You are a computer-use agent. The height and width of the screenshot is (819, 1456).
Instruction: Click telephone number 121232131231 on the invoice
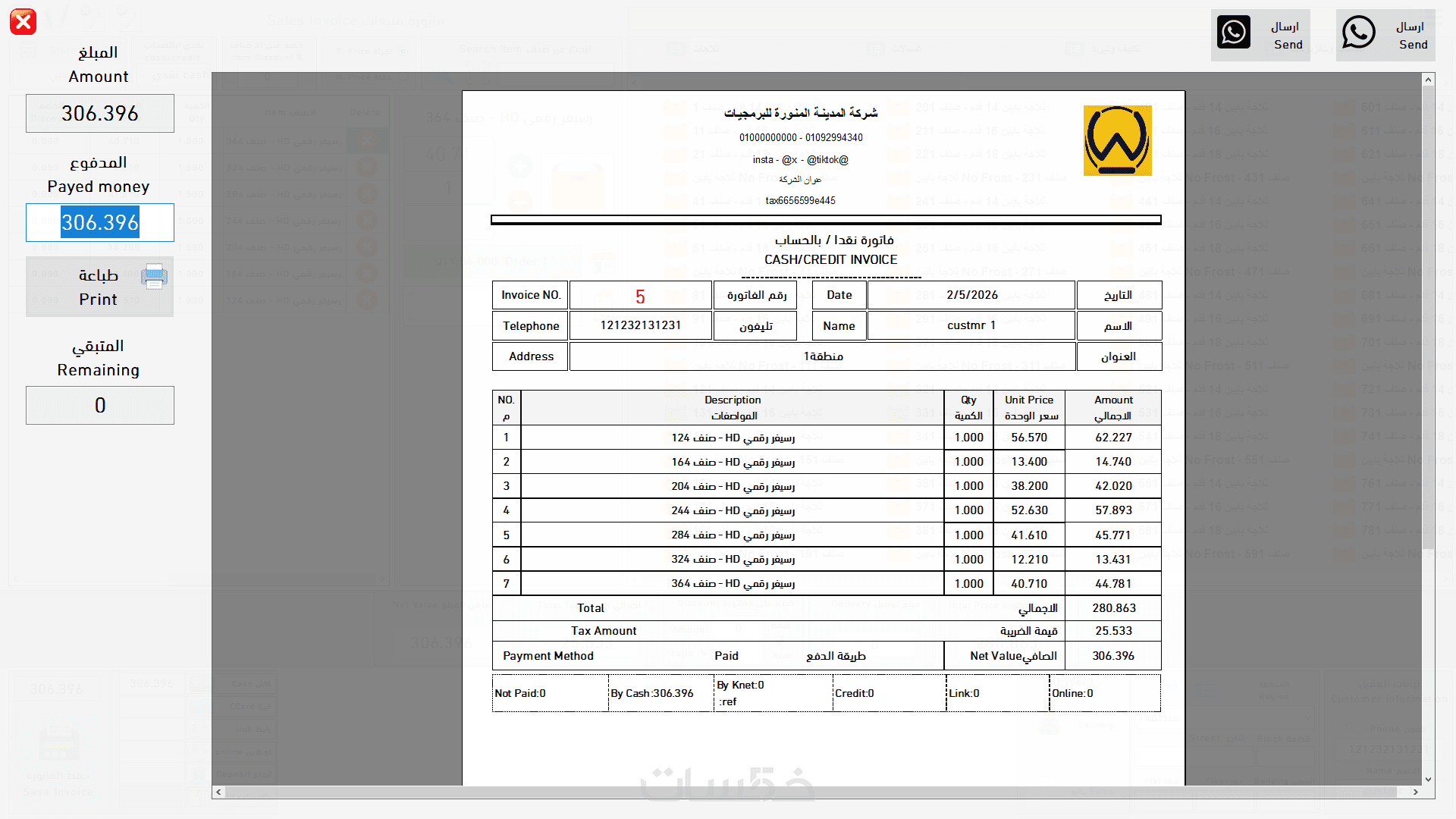pos(640,325)
